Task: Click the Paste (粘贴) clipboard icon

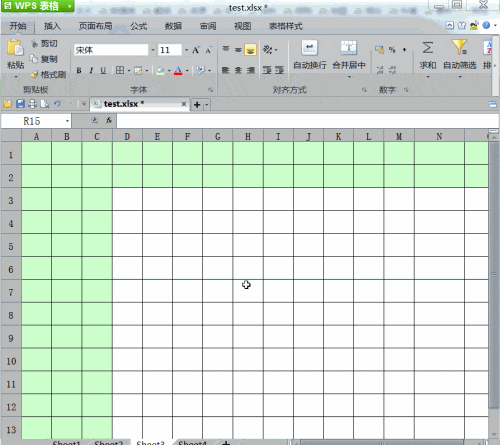Action: [15, 48]
